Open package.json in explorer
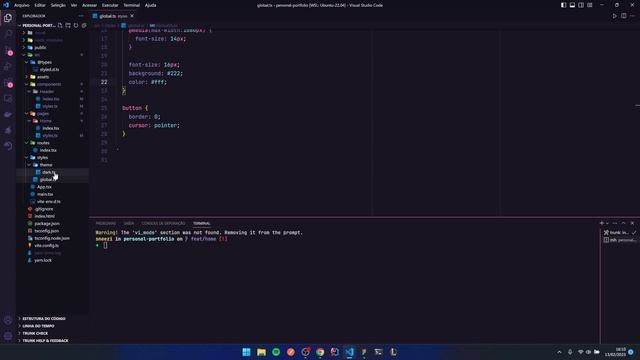Screen dimensions: 640x360 pyautogui.click(x=47, y=224)
